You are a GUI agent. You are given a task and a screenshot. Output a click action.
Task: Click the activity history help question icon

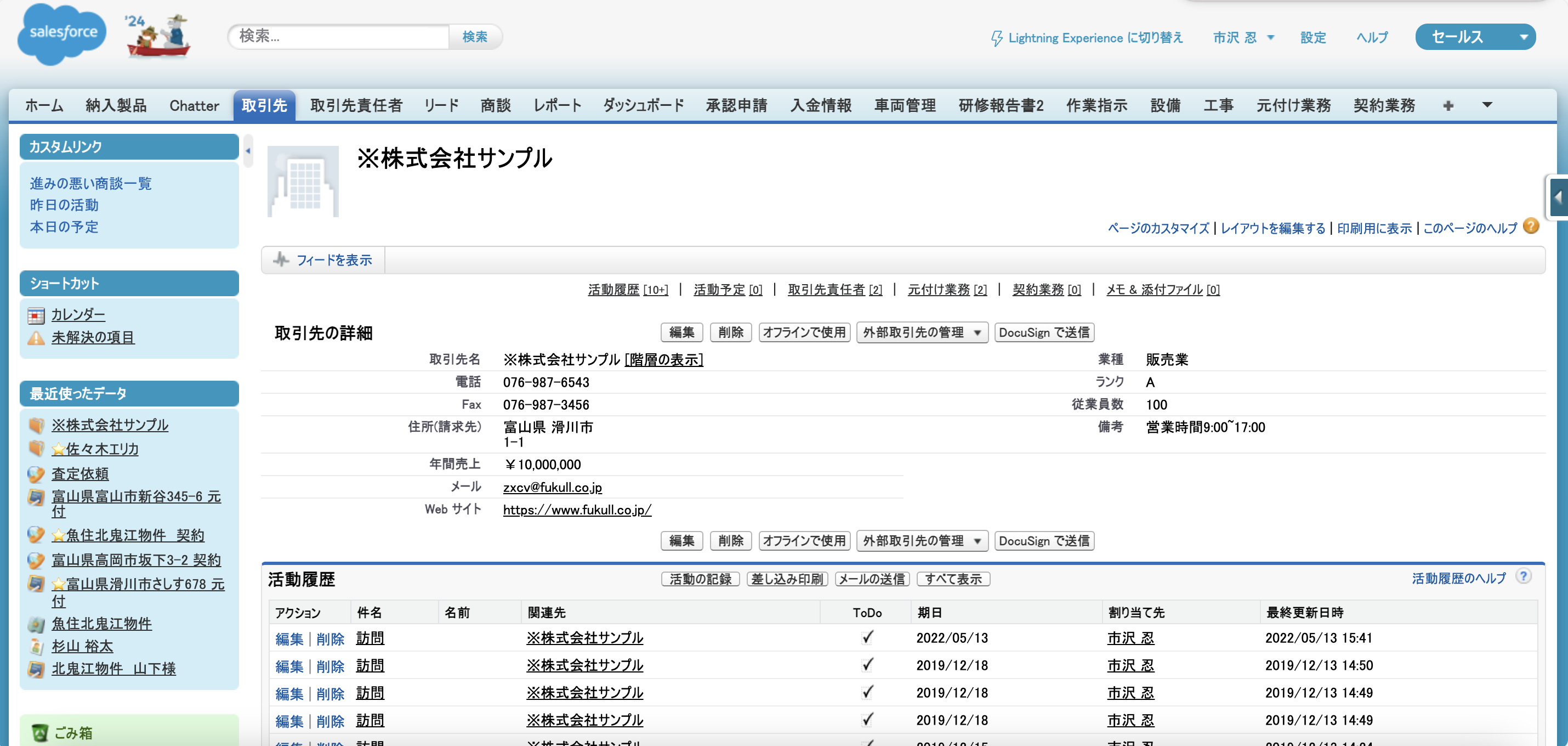1523,577
